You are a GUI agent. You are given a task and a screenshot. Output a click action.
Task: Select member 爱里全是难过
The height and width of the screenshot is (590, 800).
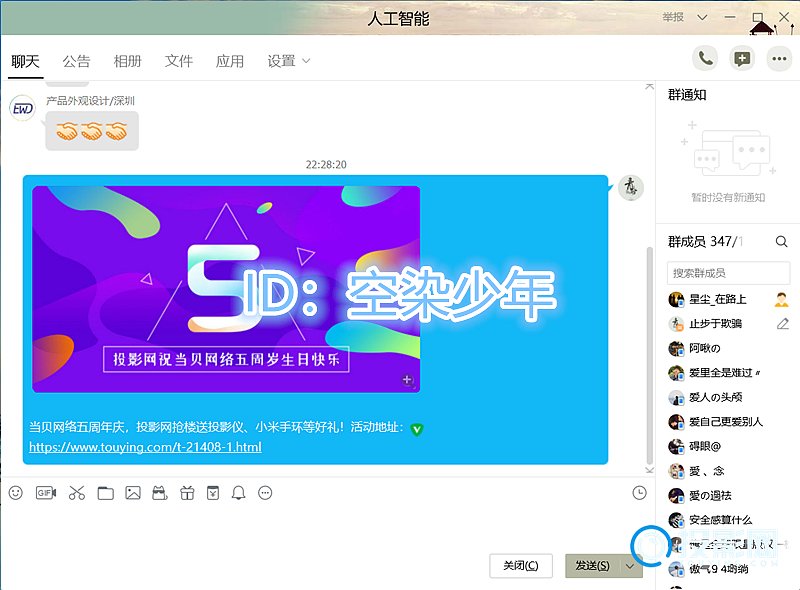coord(728,373)
